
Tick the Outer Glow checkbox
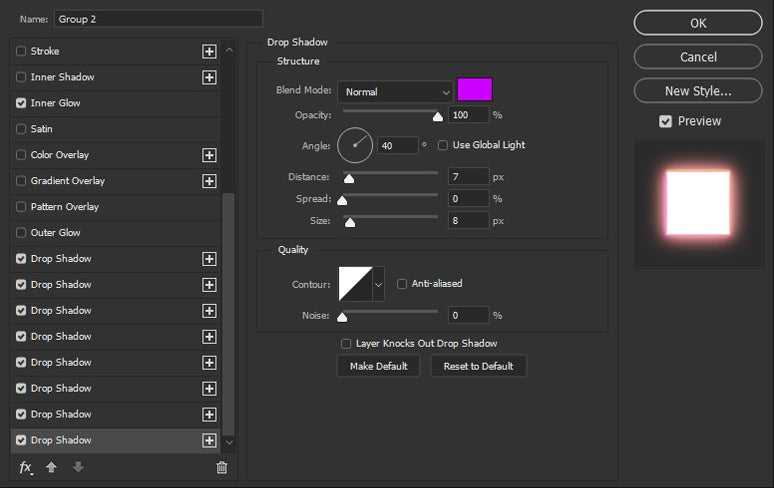pos(21,232)
